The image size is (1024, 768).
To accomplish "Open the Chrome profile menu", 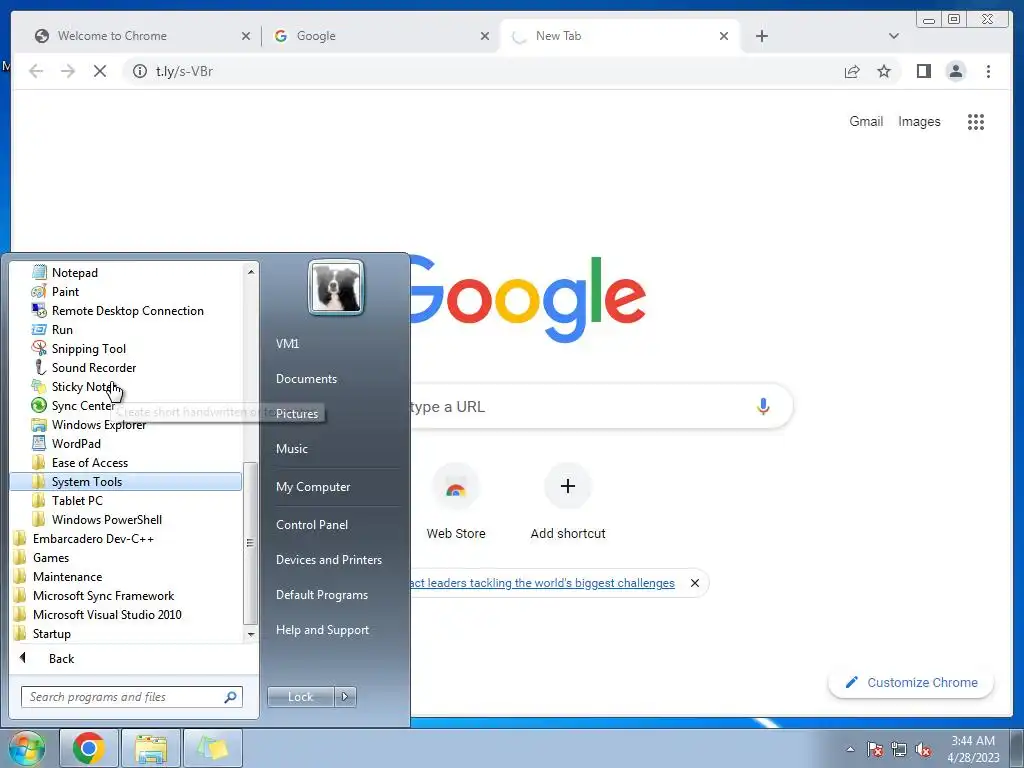I will [955, 71].
